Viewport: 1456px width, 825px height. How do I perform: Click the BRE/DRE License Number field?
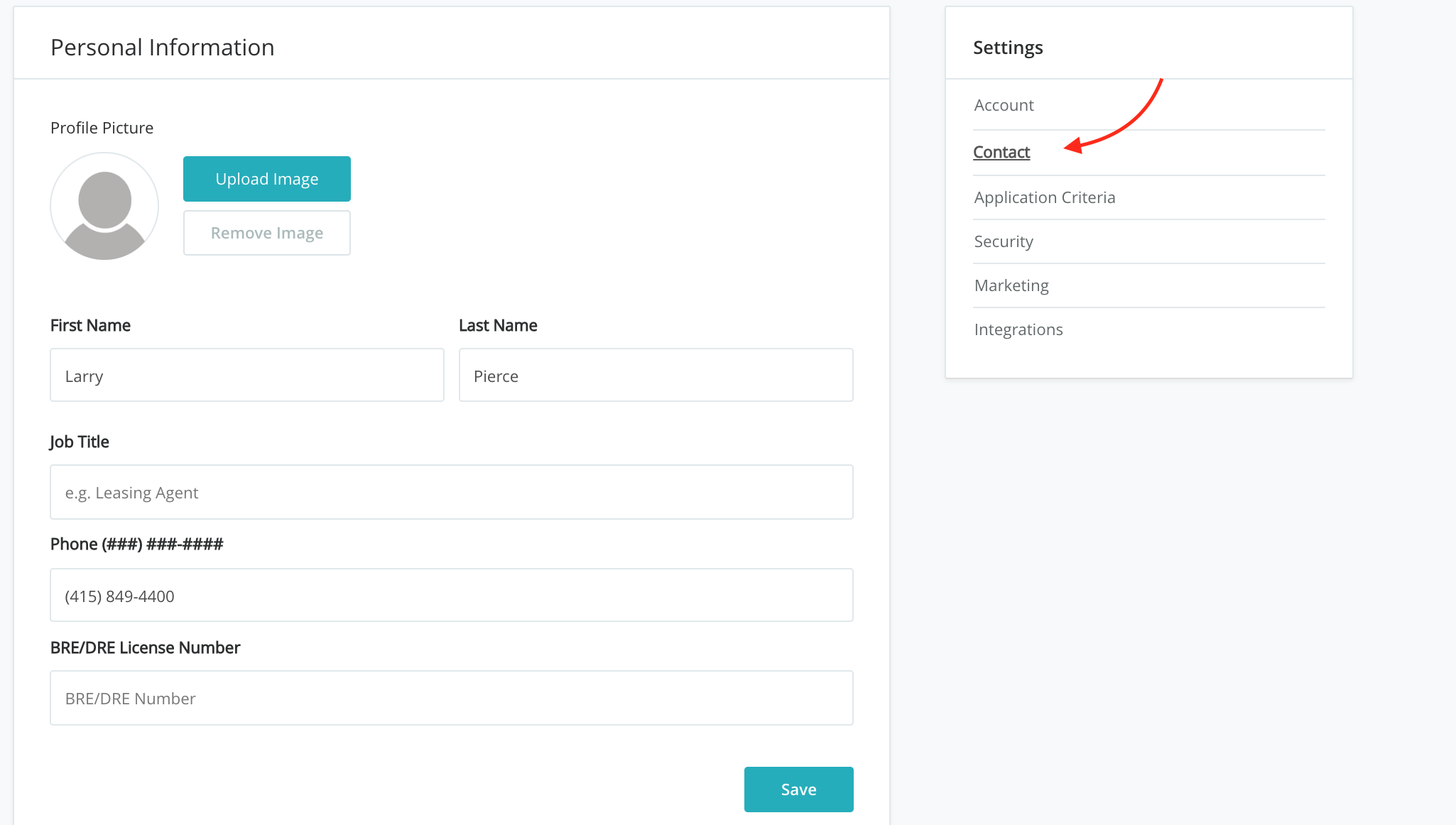tap(451, 698)
